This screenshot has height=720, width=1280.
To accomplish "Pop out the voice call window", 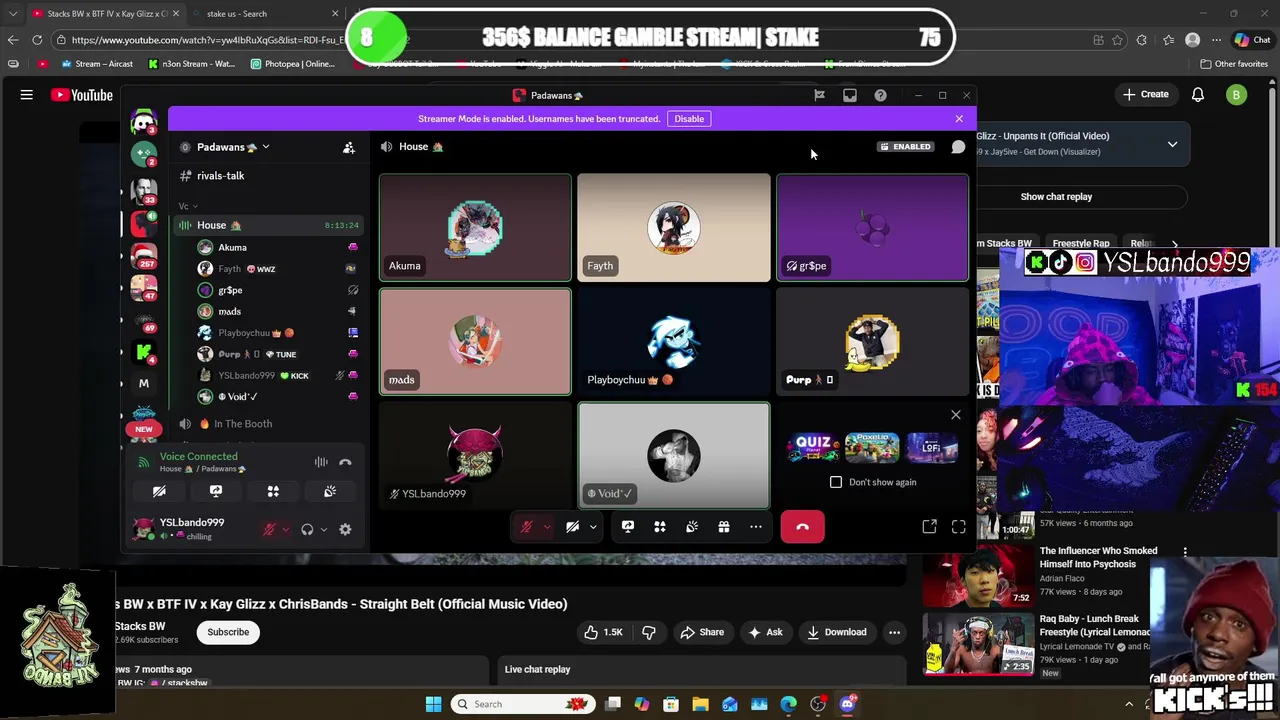I will click(x=929, y=527).
